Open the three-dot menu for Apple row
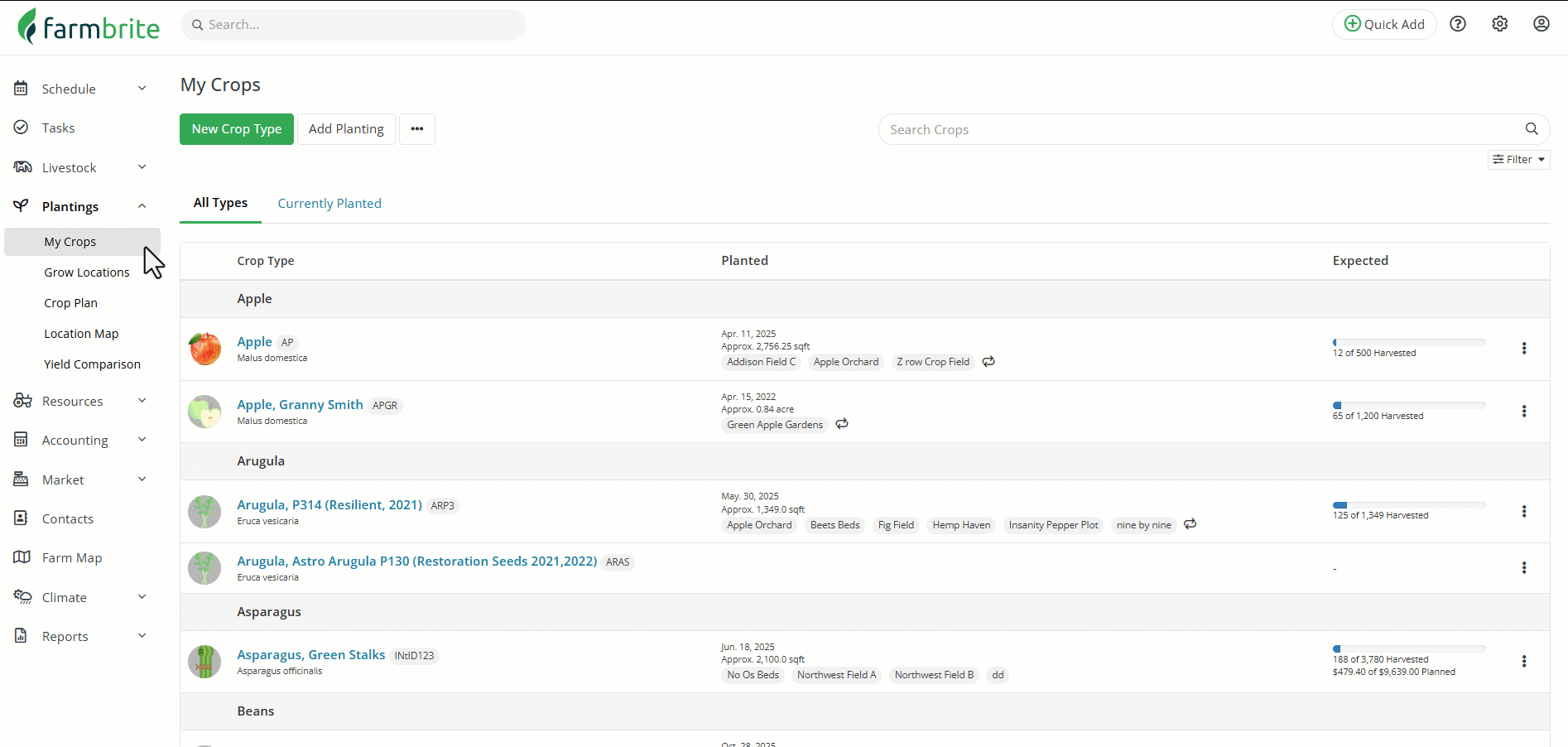This screenshot has height=747, width=1568. 1524,349
